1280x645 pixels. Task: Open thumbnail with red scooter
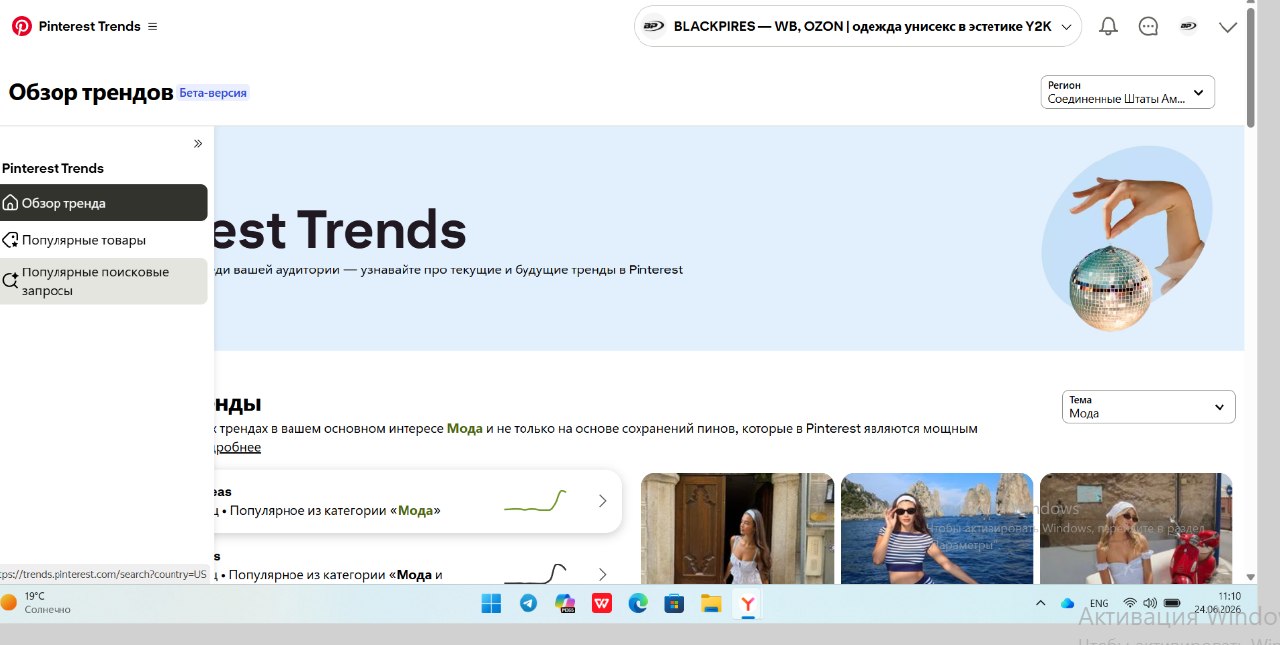coord(1136,528)
